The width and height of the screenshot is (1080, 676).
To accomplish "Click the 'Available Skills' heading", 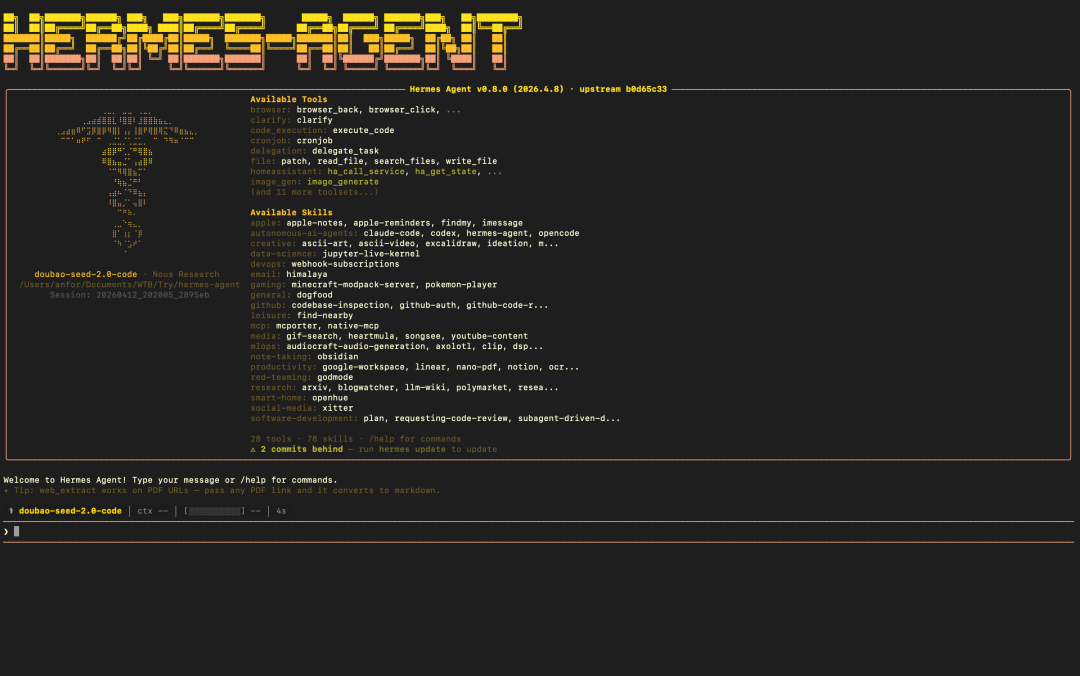I will coord(291,212).
